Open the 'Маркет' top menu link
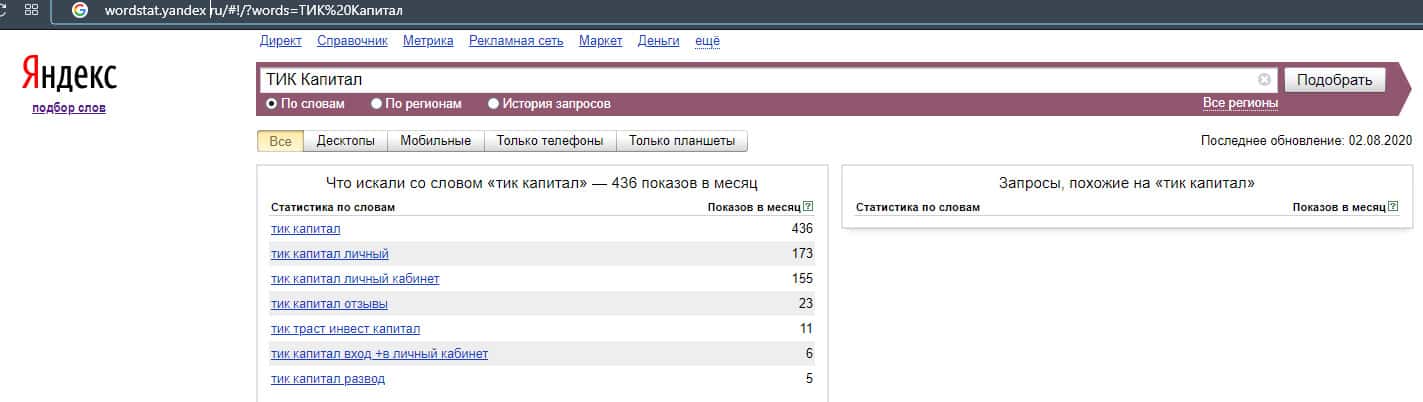The image size is (1423, 402). point(600,41)
